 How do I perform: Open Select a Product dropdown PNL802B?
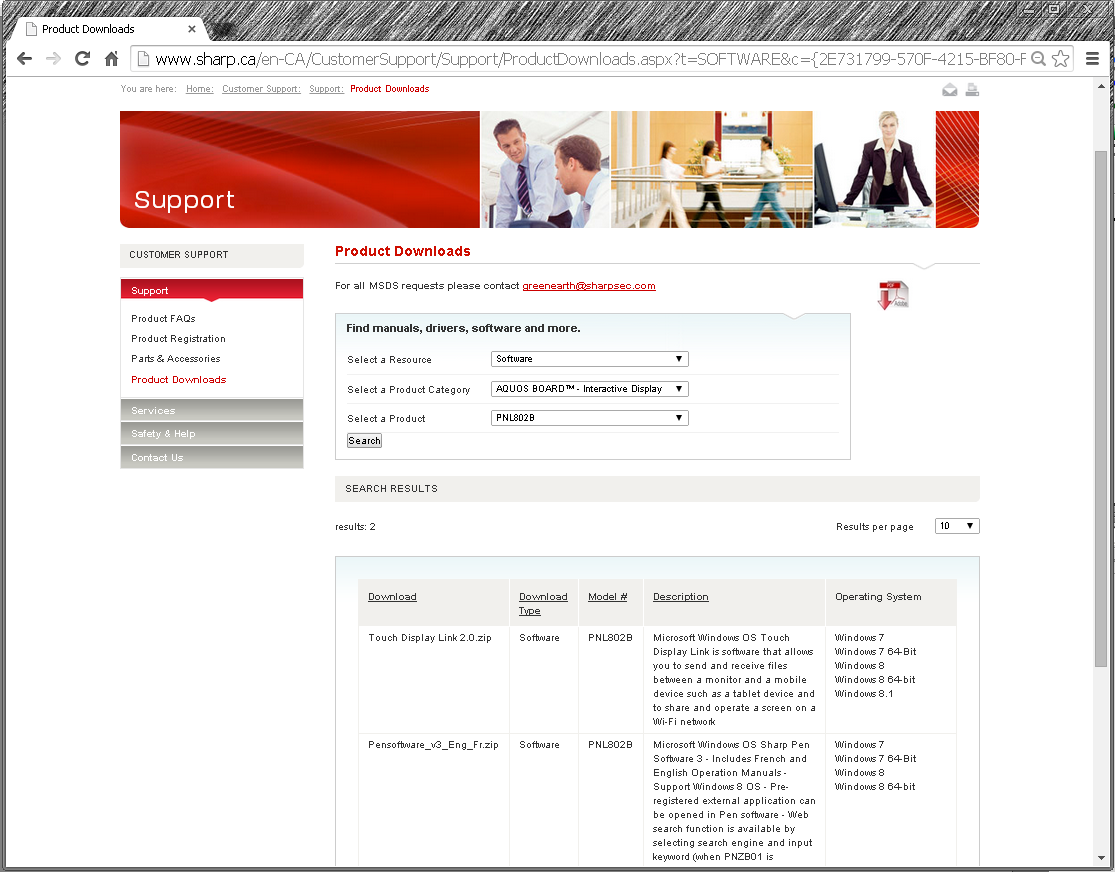[589, 418]
